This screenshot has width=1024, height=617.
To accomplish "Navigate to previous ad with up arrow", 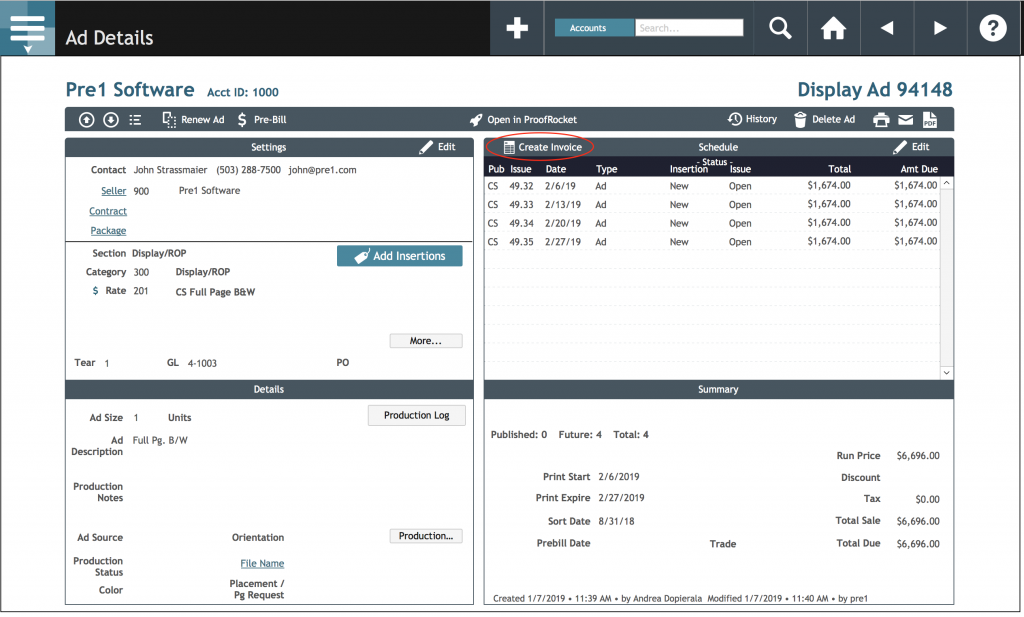I will [86, 118].
